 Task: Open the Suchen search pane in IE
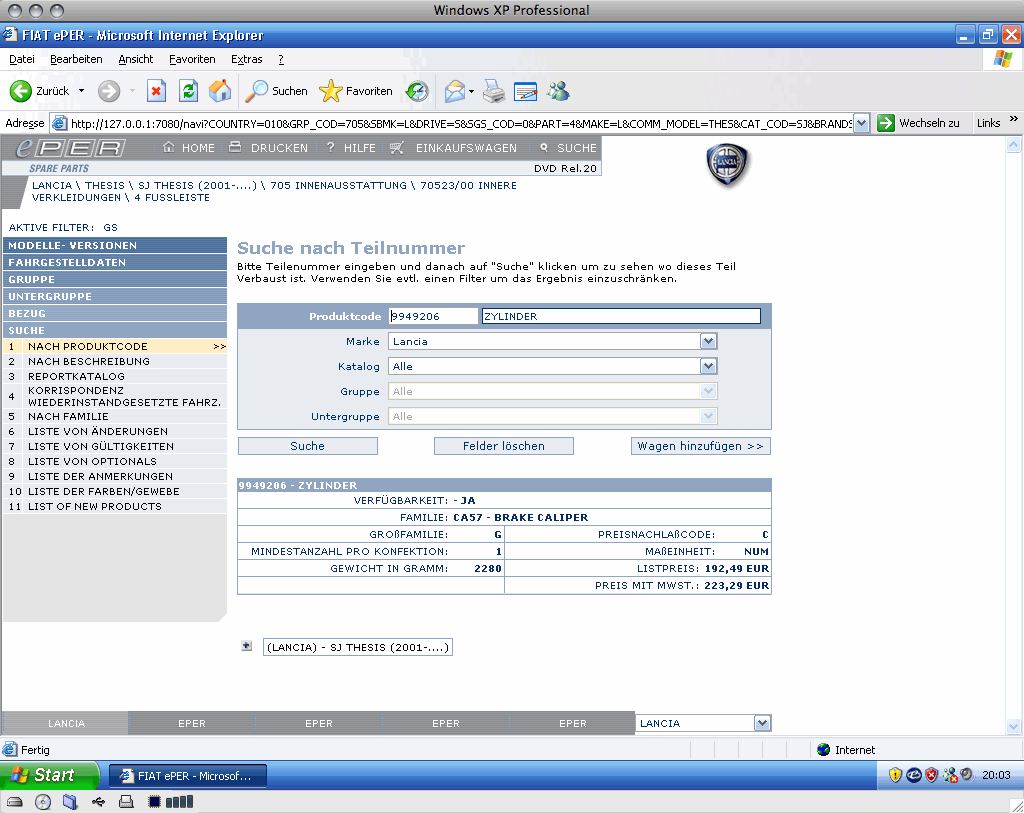[276, 91]
